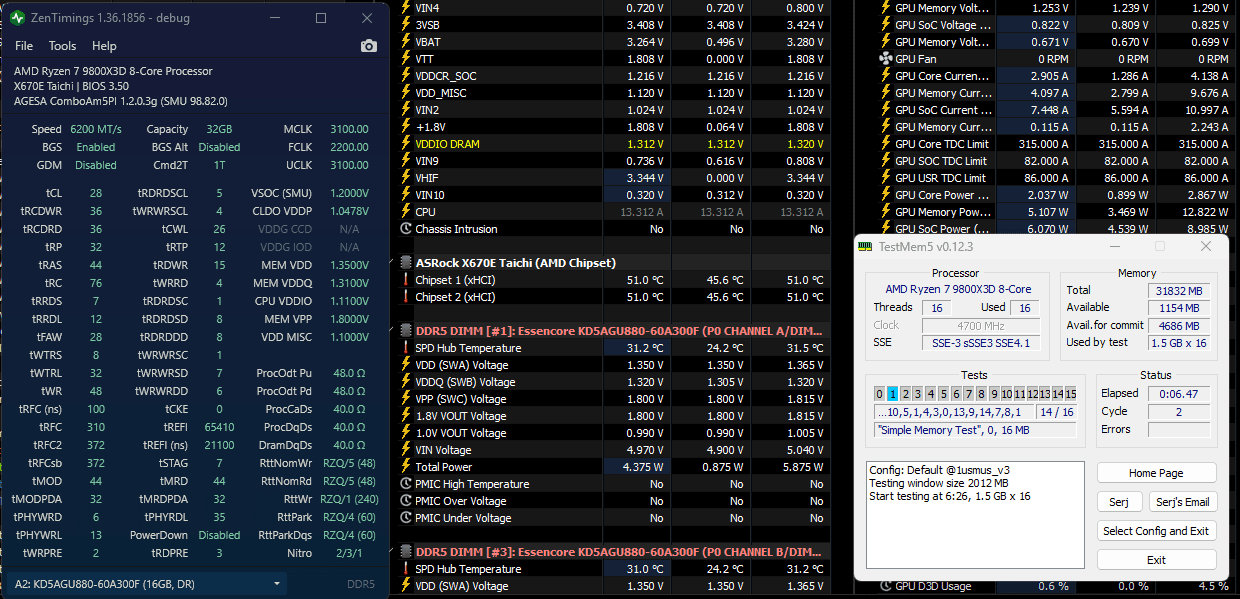Click the fan icon next to GPU Fan

(x=885, y=59)
